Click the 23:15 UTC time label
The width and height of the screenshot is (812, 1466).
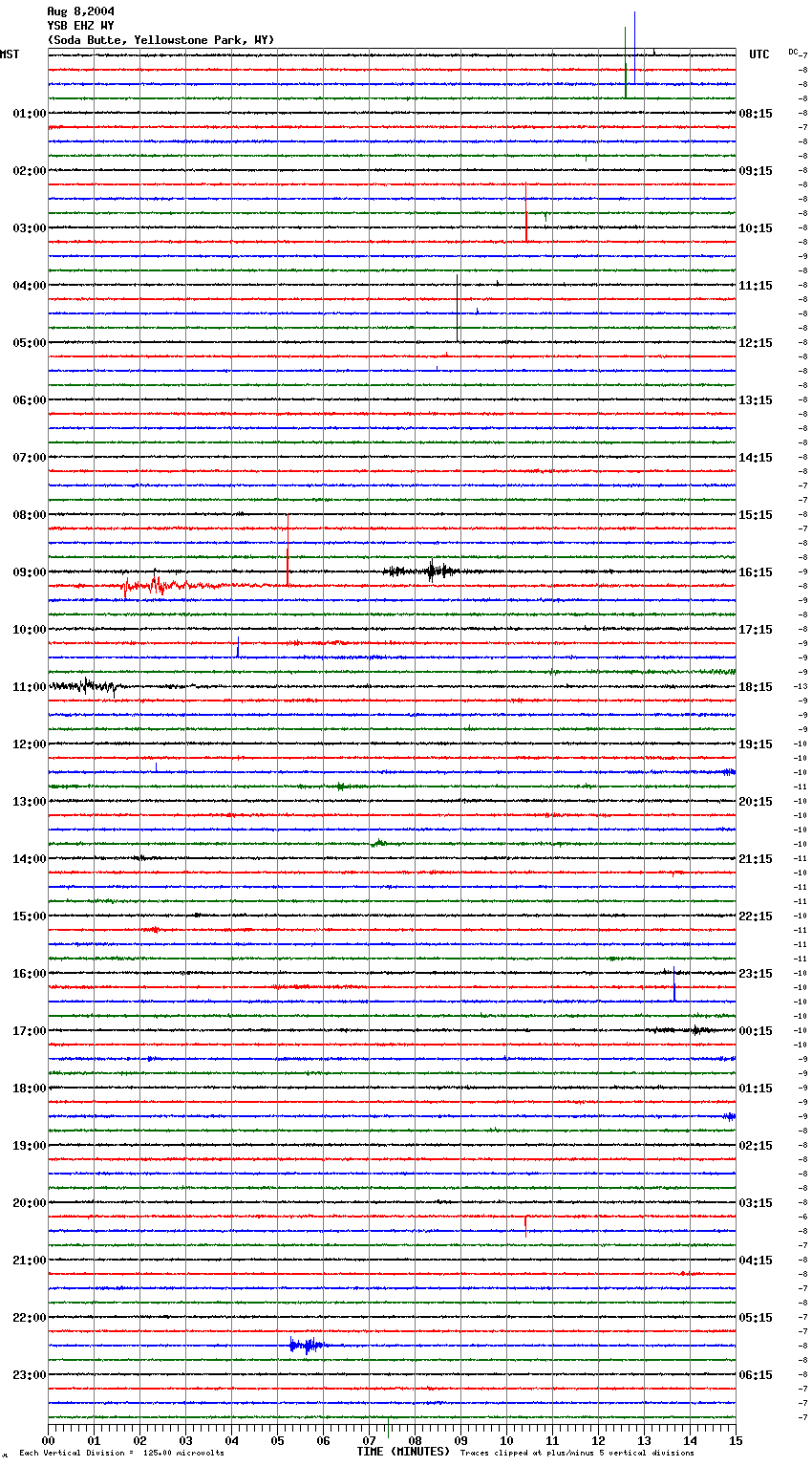[x=756, y=974]
